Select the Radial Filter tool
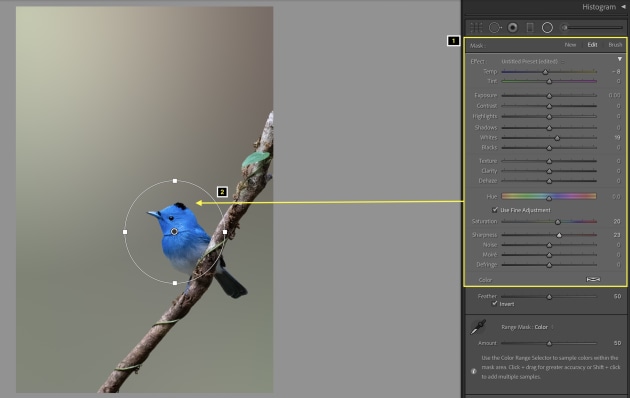Image resolution: width=630 pixels, height=398 pixels. (547, 28)
